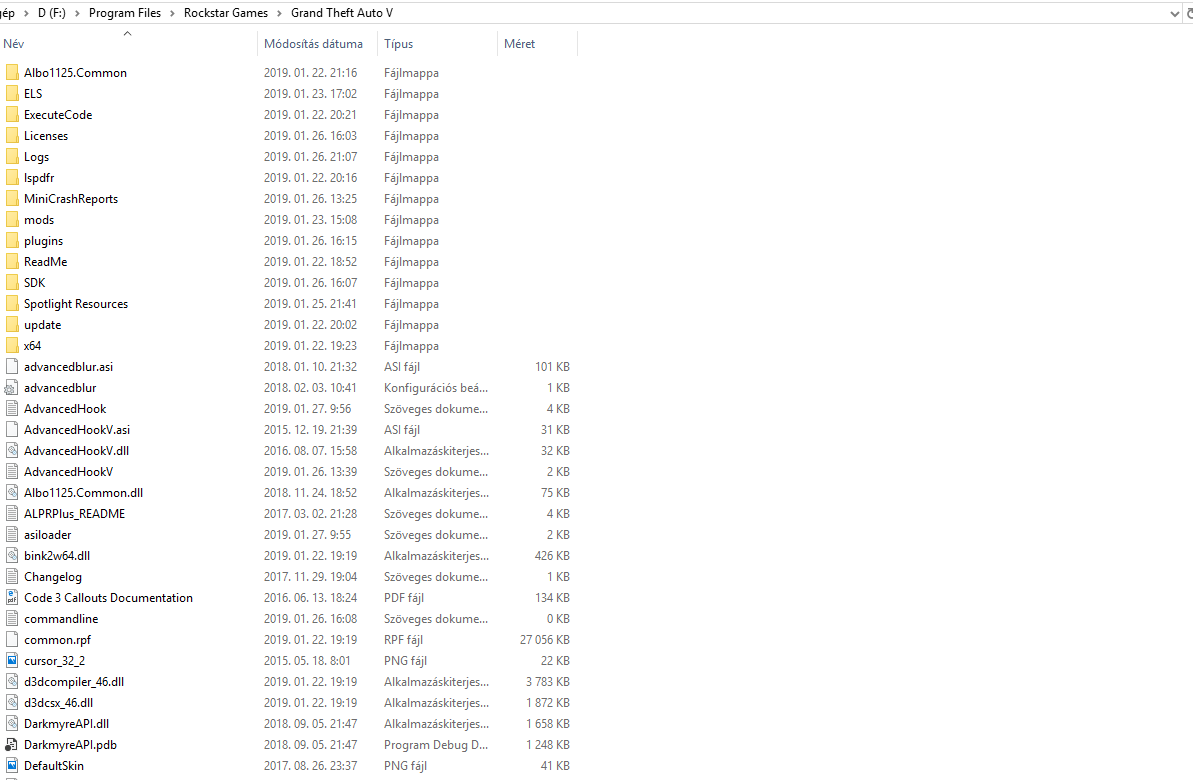The width and height of the screenshot is (1193, 780).
Task: Click the ELS folder icon
Action: coord(11,94)
